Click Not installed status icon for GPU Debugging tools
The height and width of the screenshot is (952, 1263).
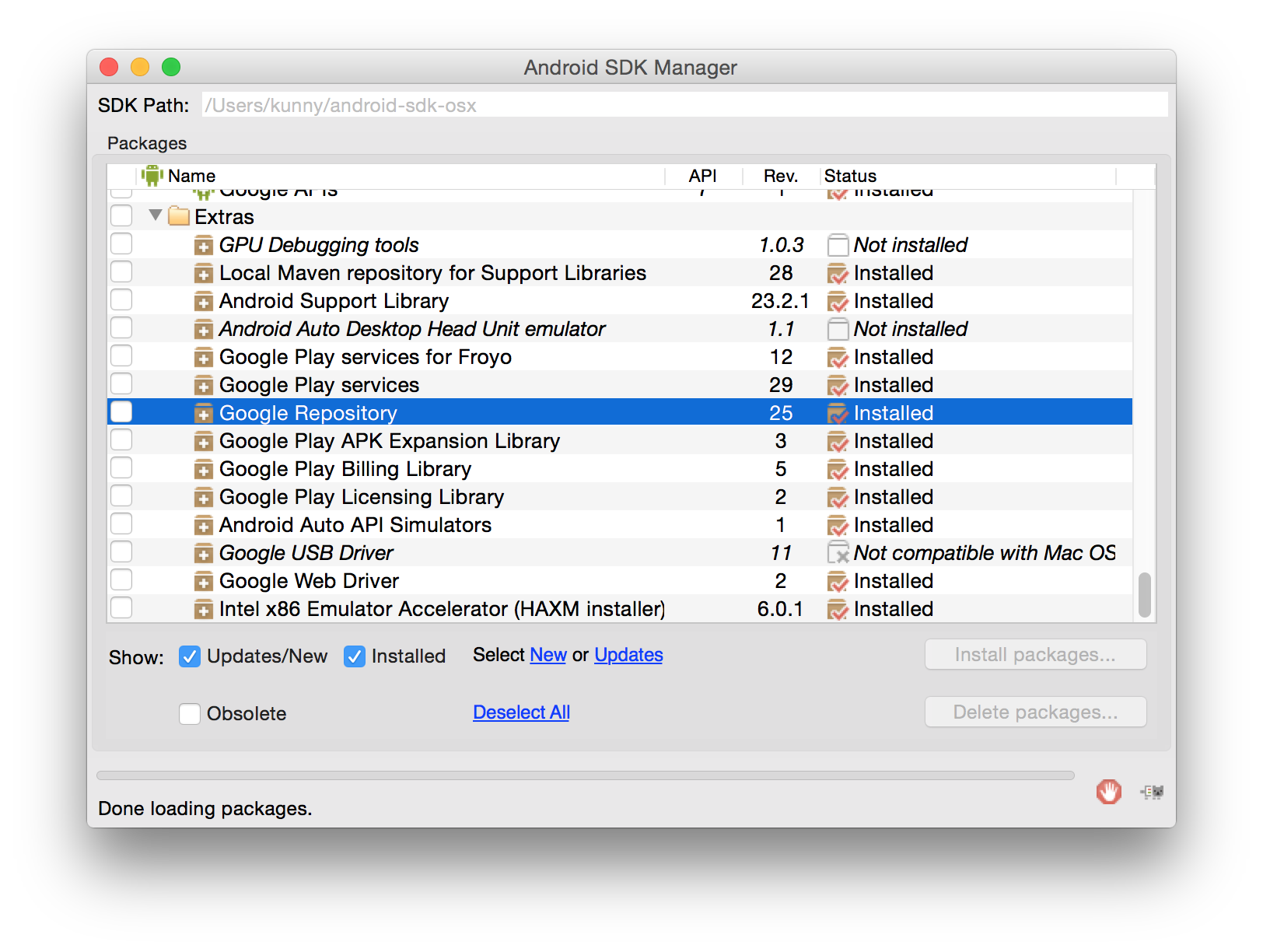tap(838, 246)
